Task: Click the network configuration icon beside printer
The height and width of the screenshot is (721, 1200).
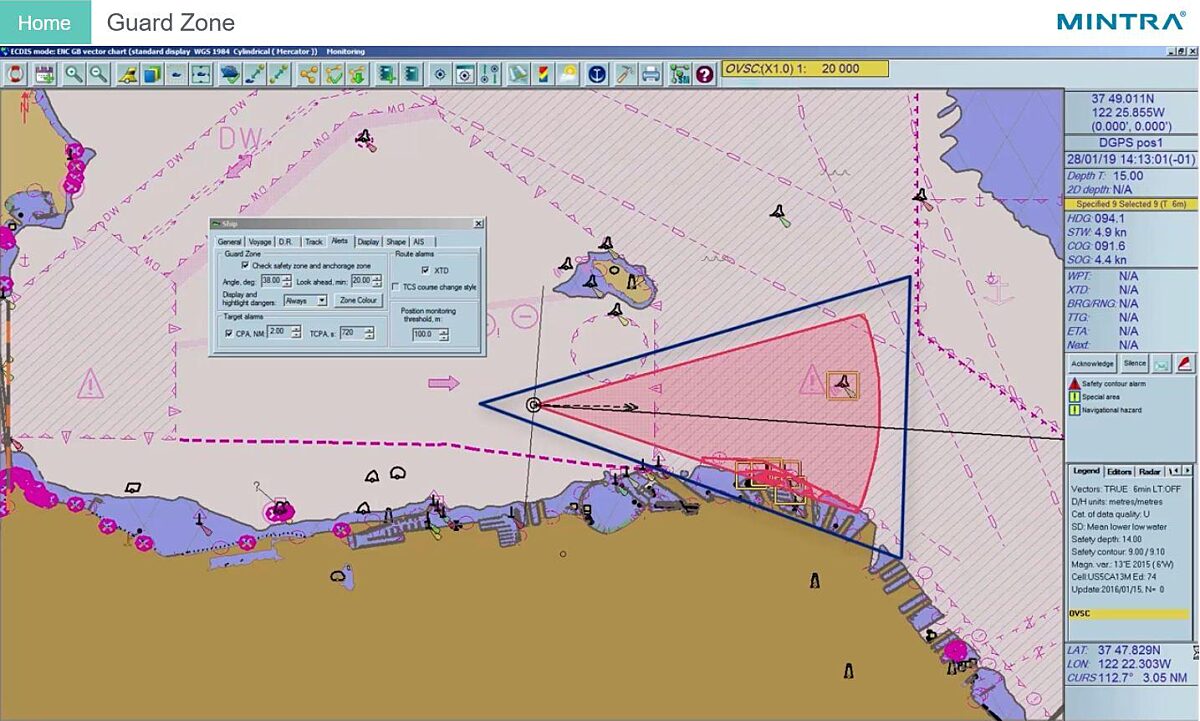Action: [x=680, y=73]
